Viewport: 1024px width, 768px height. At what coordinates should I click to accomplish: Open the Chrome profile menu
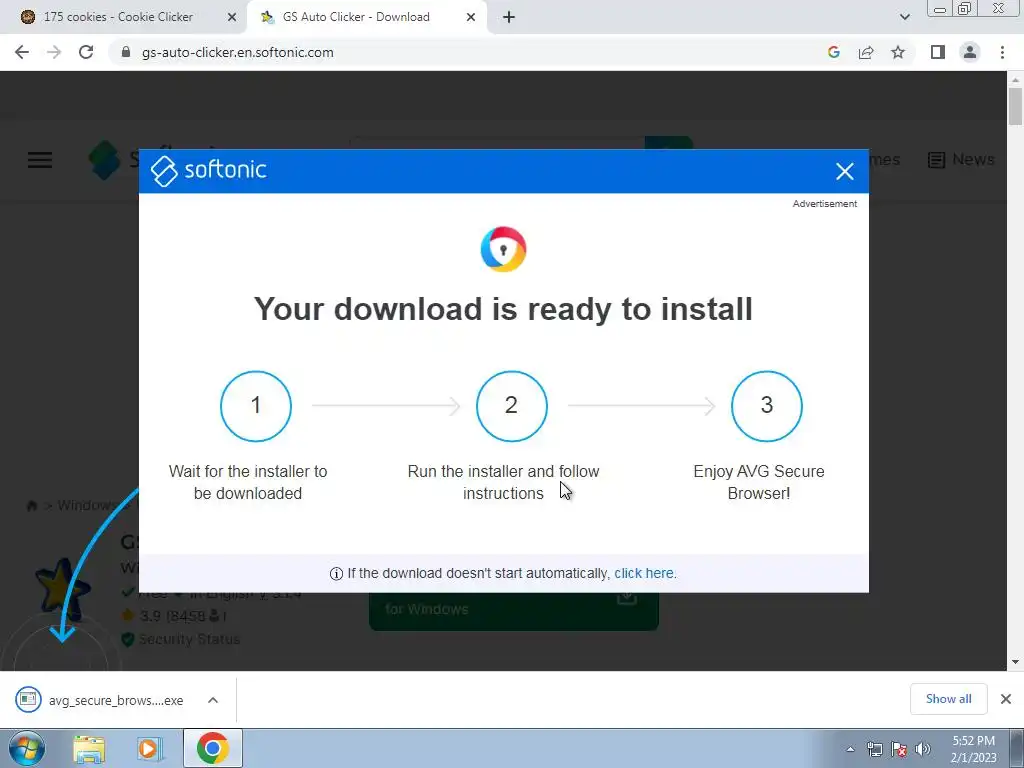(x=970, y=52)
